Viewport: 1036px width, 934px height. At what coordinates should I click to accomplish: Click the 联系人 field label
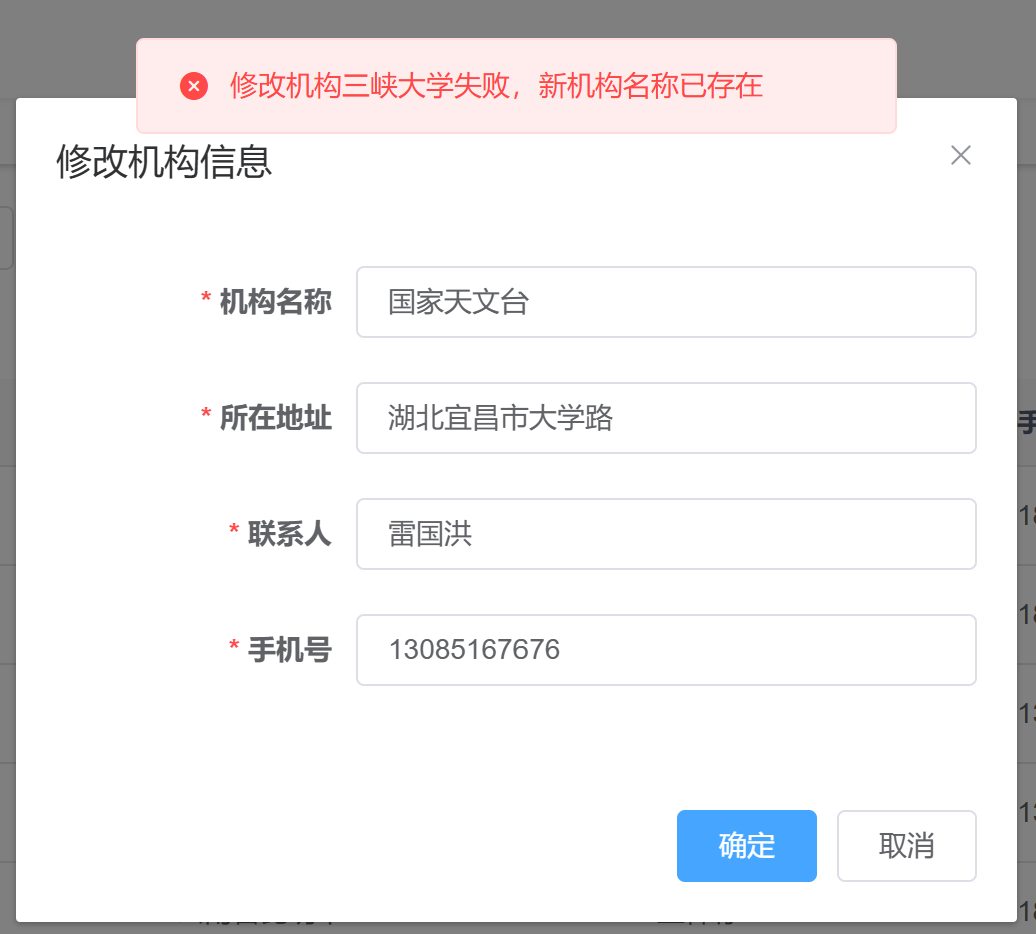pos(289,534)
